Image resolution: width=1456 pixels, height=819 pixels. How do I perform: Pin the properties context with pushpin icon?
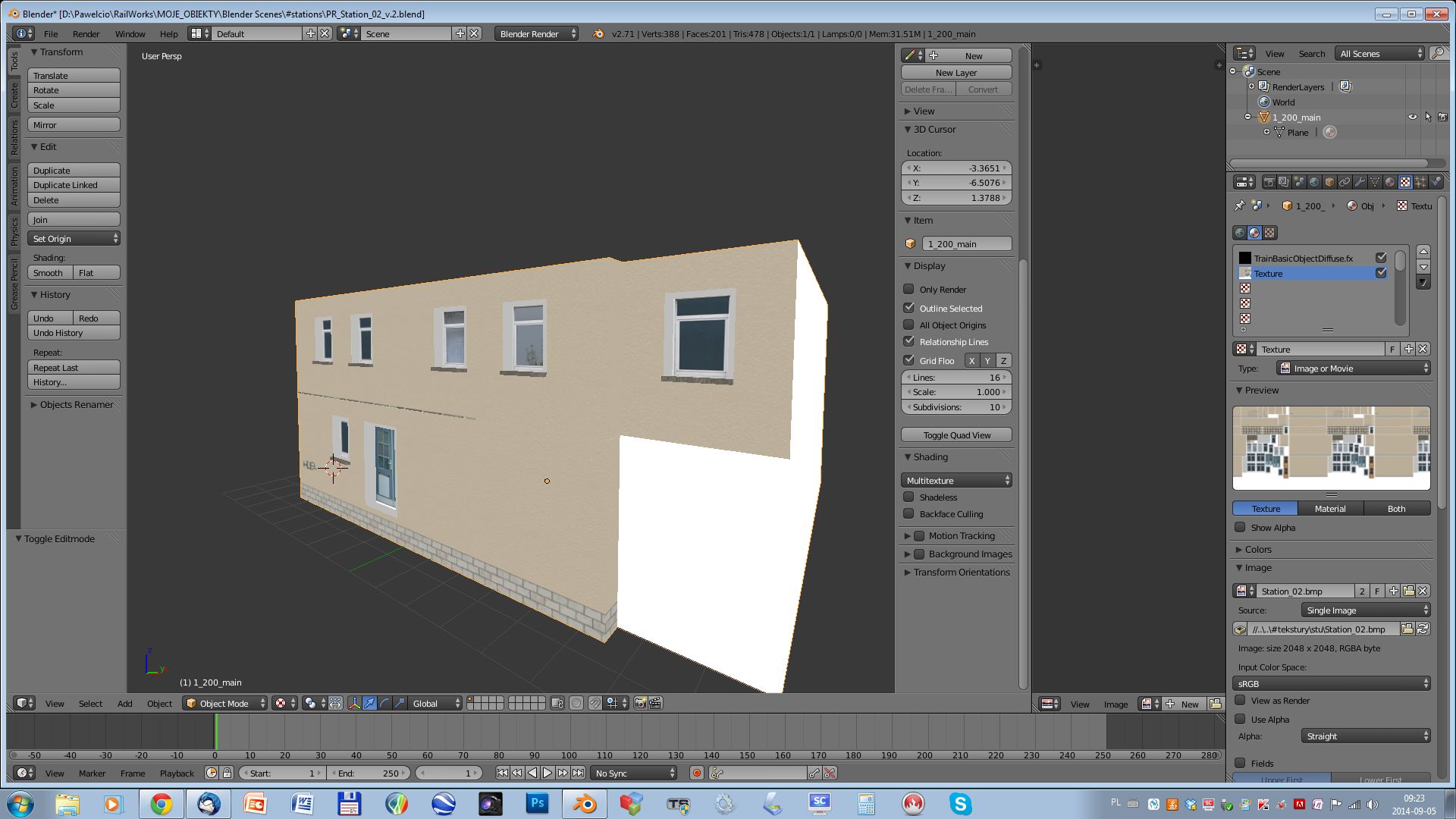click(x=1240, y=206)
